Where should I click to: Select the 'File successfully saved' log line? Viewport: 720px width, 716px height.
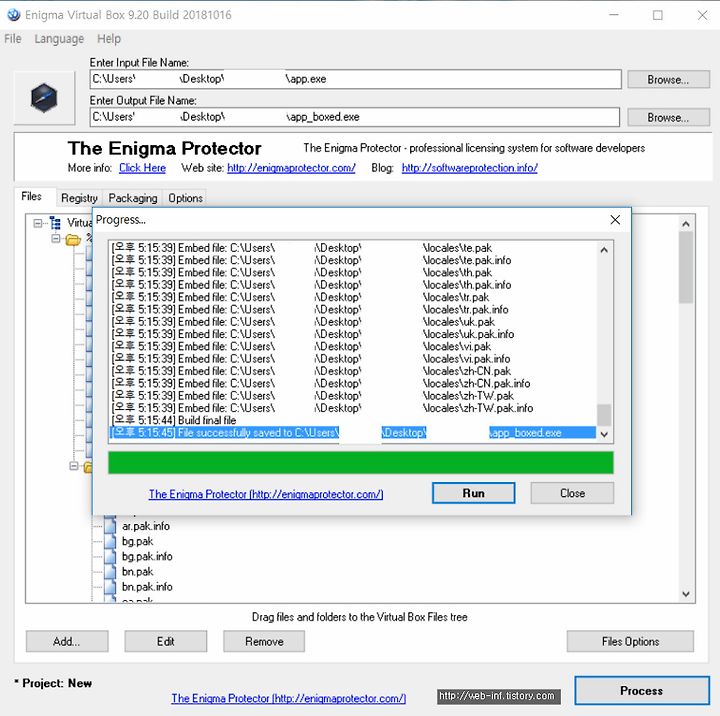(x=353, y=433)
